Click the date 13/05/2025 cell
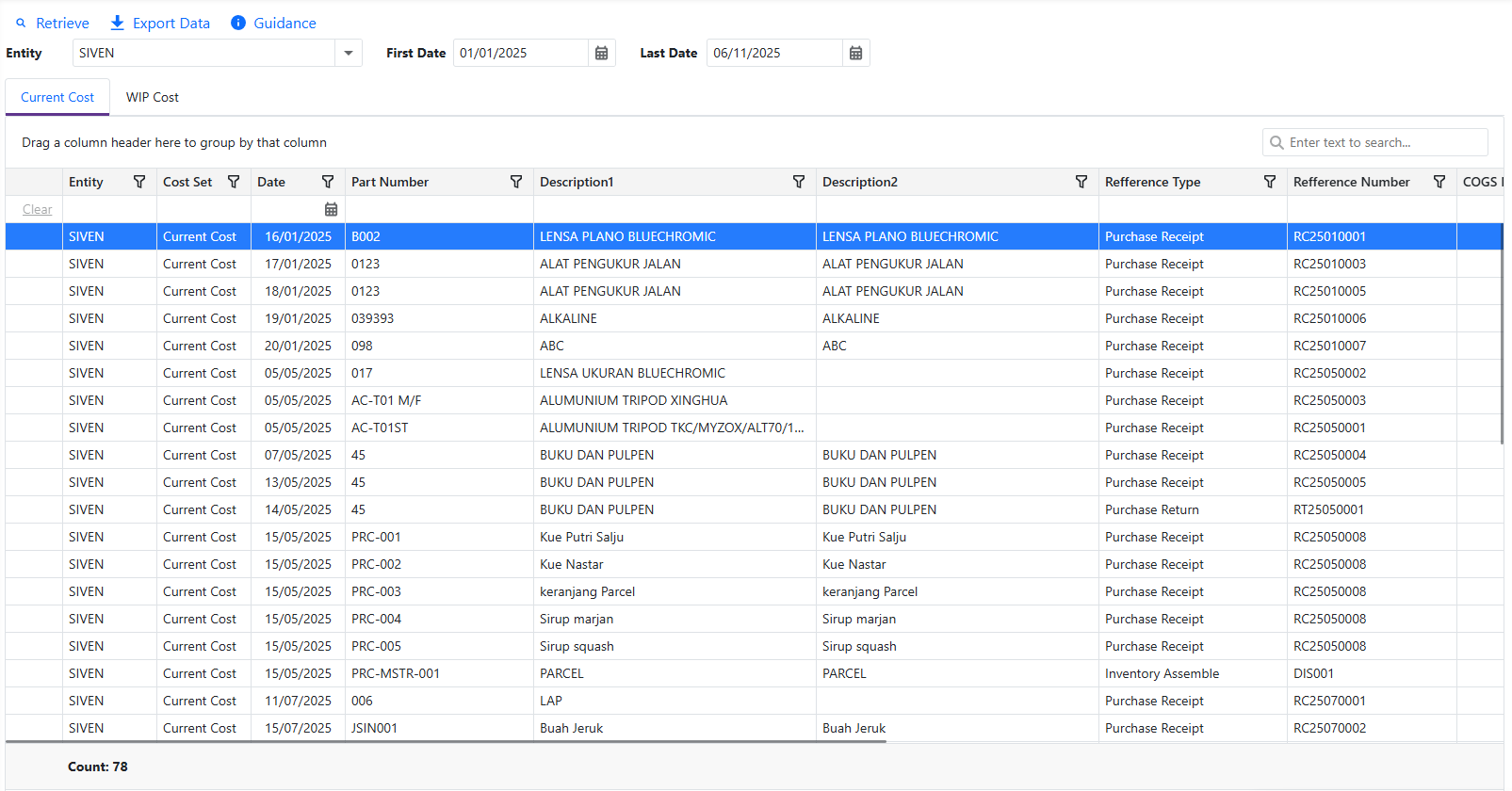1512x791 pixels. point(298,482)
